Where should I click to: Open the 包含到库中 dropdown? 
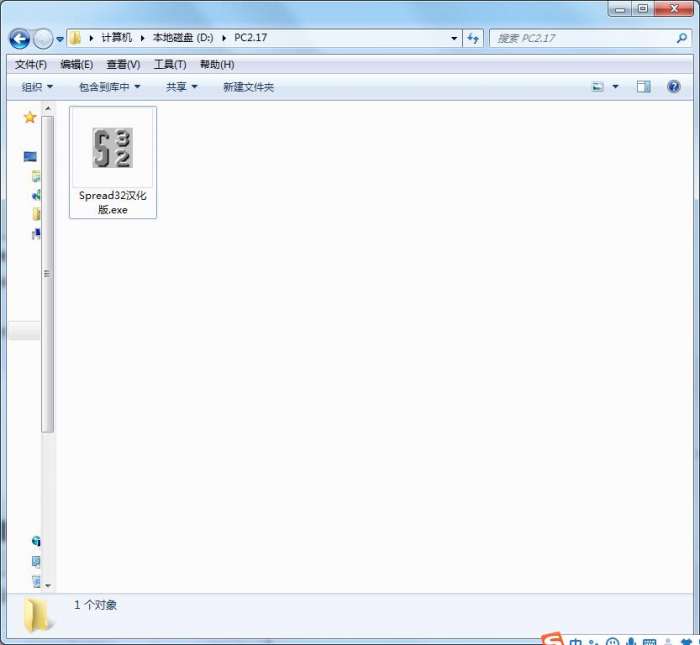tap(110, 87)
